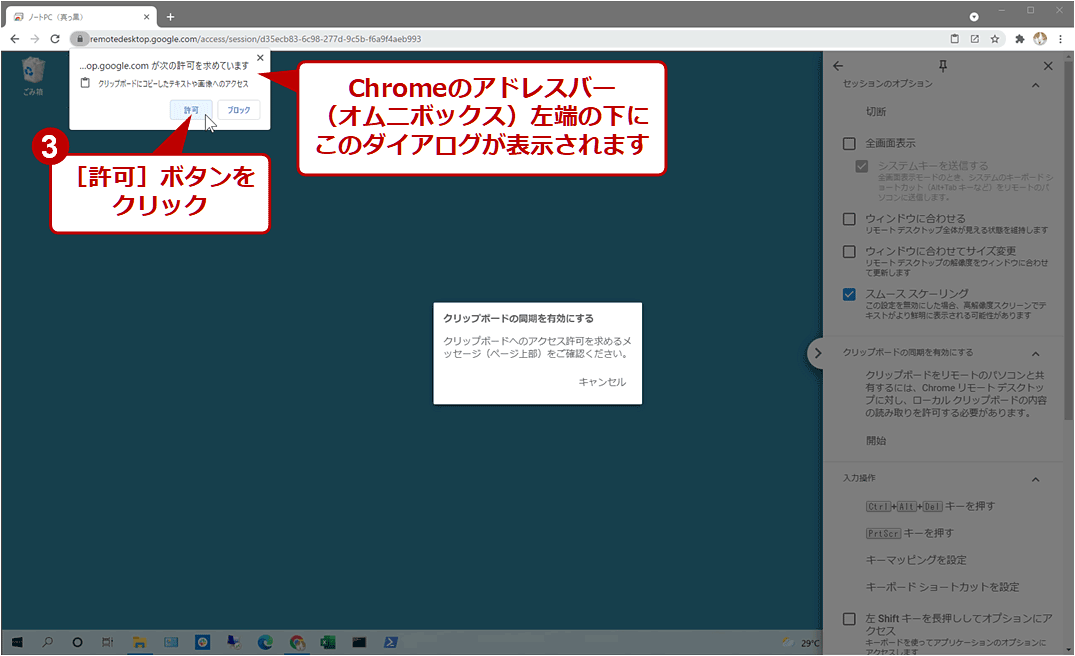1075x656 pixels.
Task: Open a new browser tab
Action: 170,16
